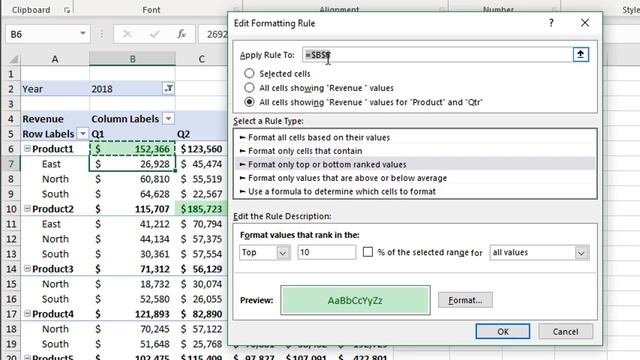Choose 'Format only cells that contain' rule
Image resolution: width=640 pixels, height=360 pixels.
pyautogui.click(x=415, y=151)
